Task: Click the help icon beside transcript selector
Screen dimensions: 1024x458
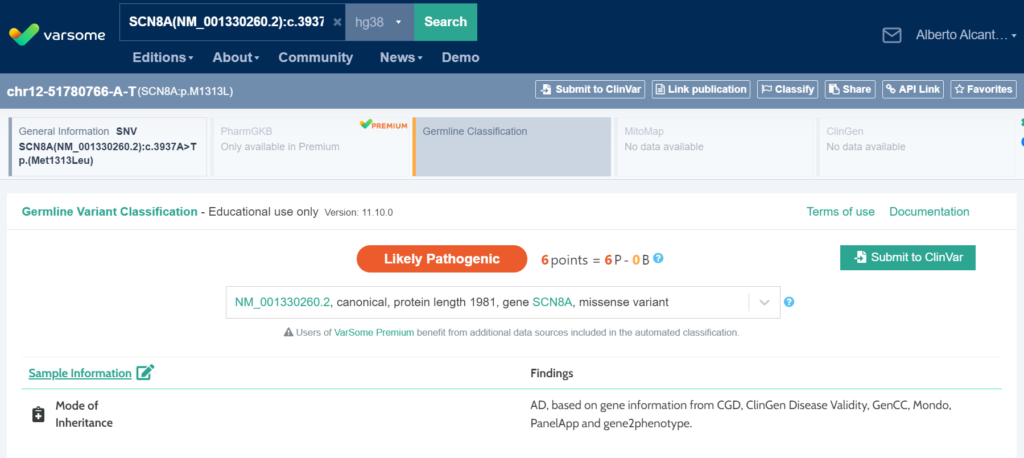Action: tap(789, 302)
